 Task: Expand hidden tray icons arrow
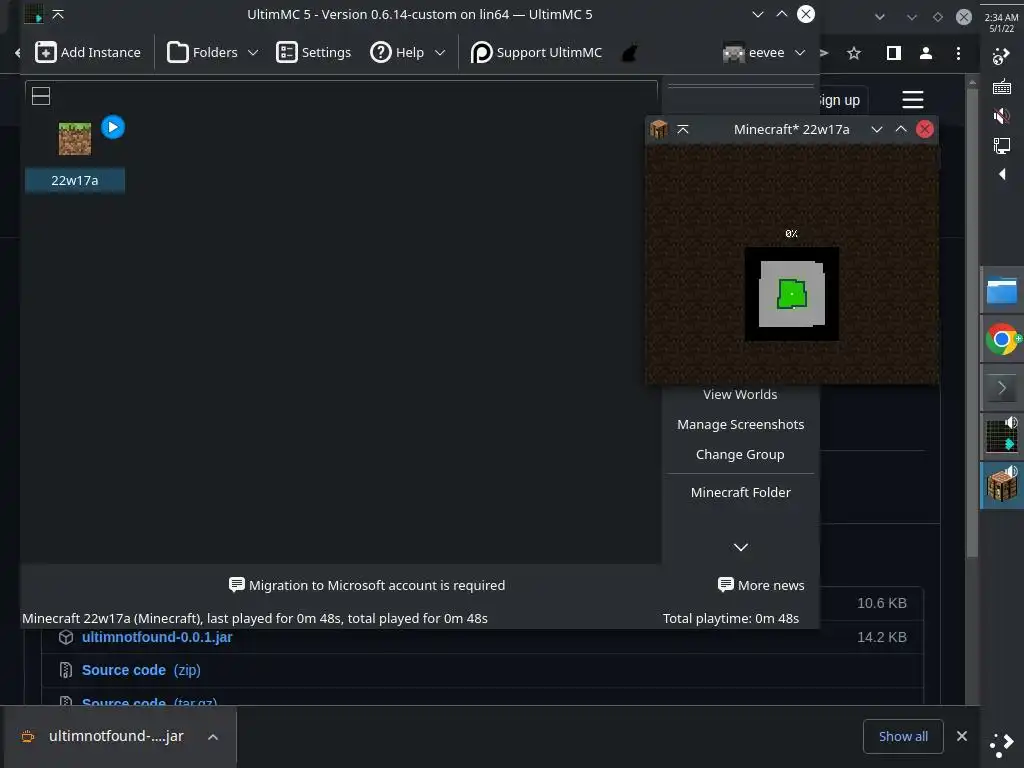[1002, 174]
